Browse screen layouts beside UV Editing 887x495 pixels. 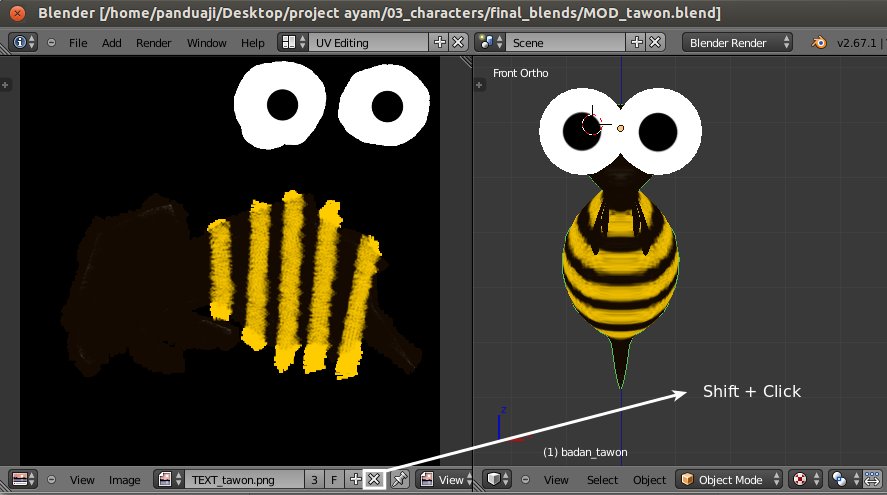click(294, 42)
